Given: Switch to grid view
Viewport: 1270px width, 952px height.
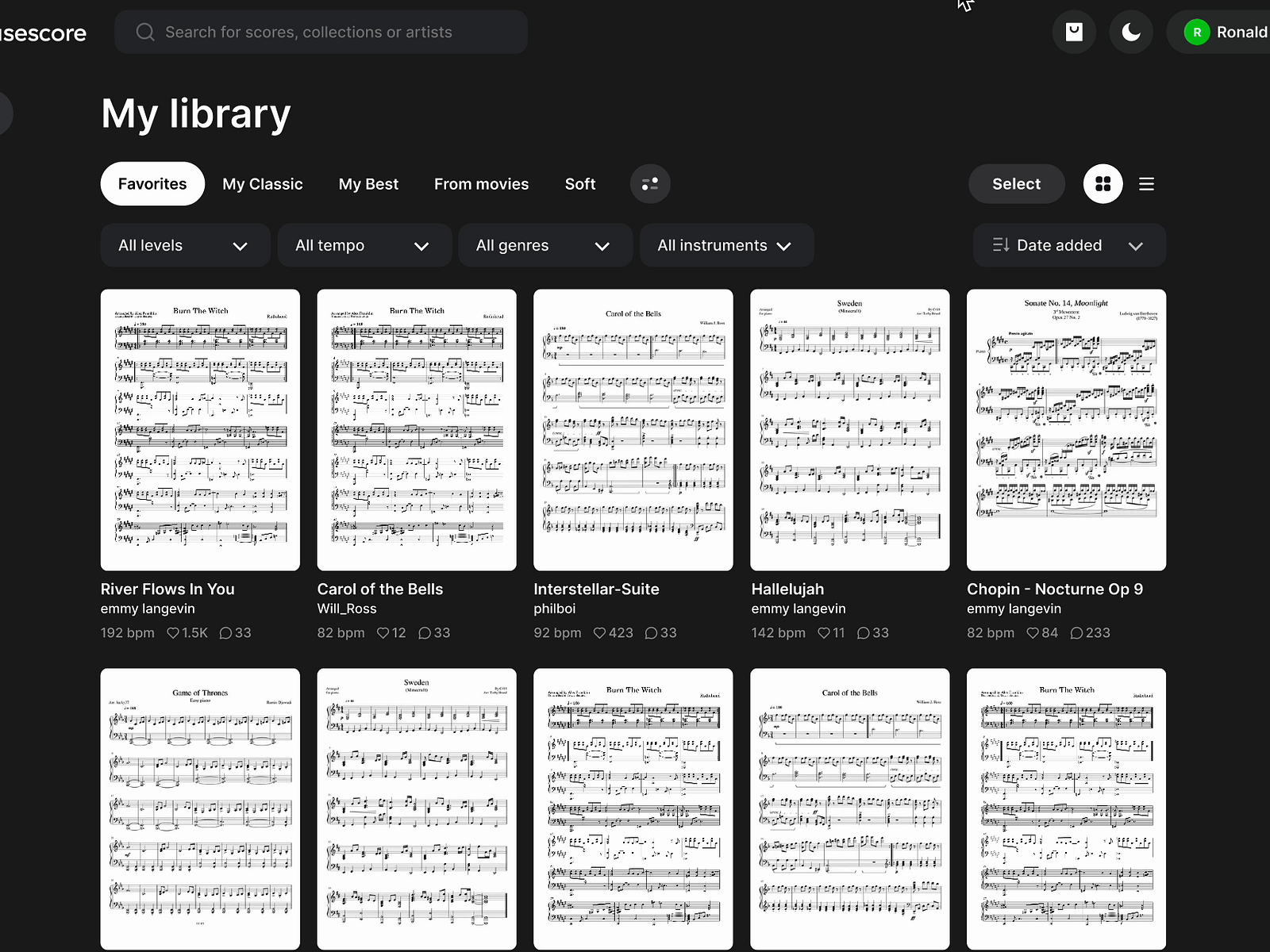Looking at the screenshot, I should click(1103, 184).
